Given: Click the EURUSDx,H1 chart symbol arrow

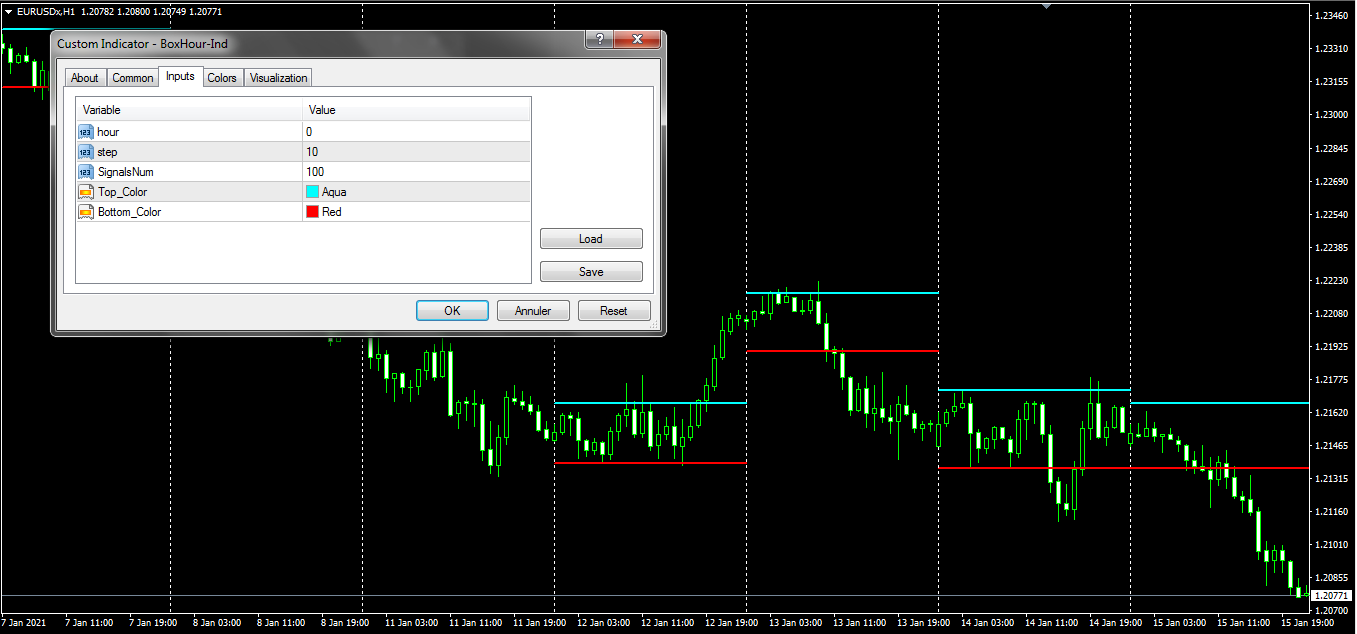Looking at the screenshot, I should [x=8, y=10].
